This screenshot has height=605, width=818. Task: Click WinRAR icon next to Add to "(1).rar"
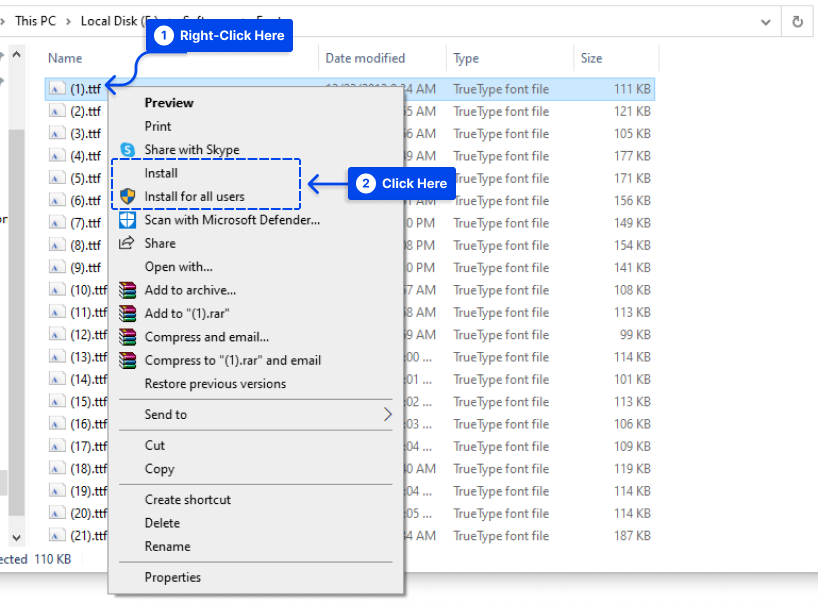(x=127, y=313)
